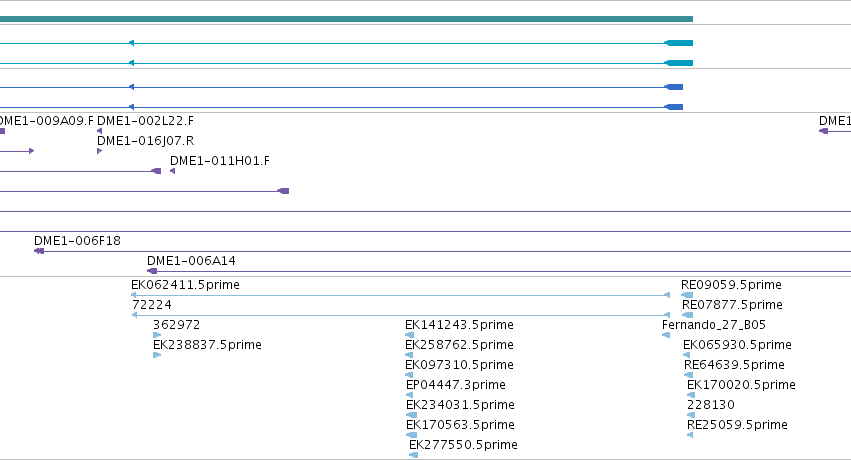Click the 72224 feature label

coord(152,305)
